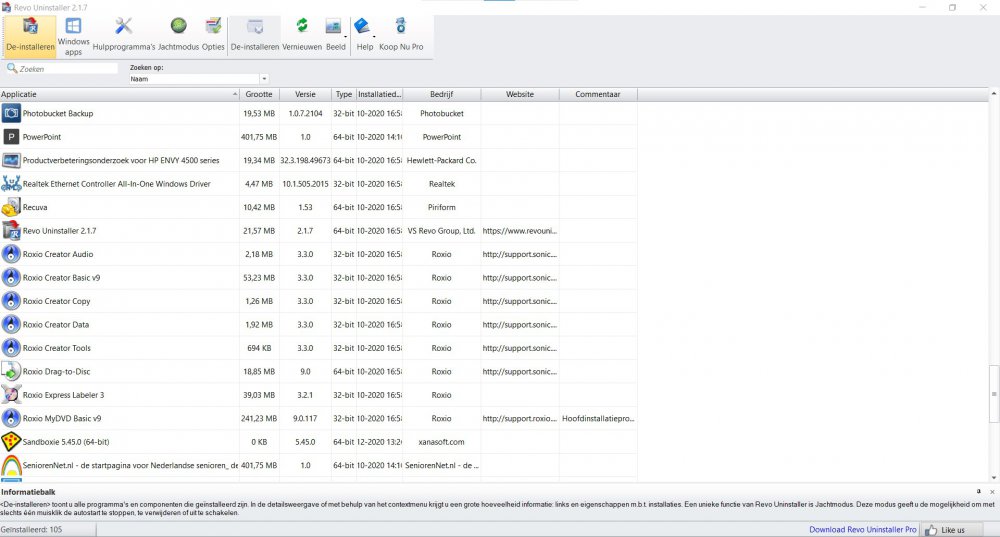Image resolution: width=1000 pixels, height=537 pixels.
Task: Sort by Bedrijf column header
Action: pos(441,95)
